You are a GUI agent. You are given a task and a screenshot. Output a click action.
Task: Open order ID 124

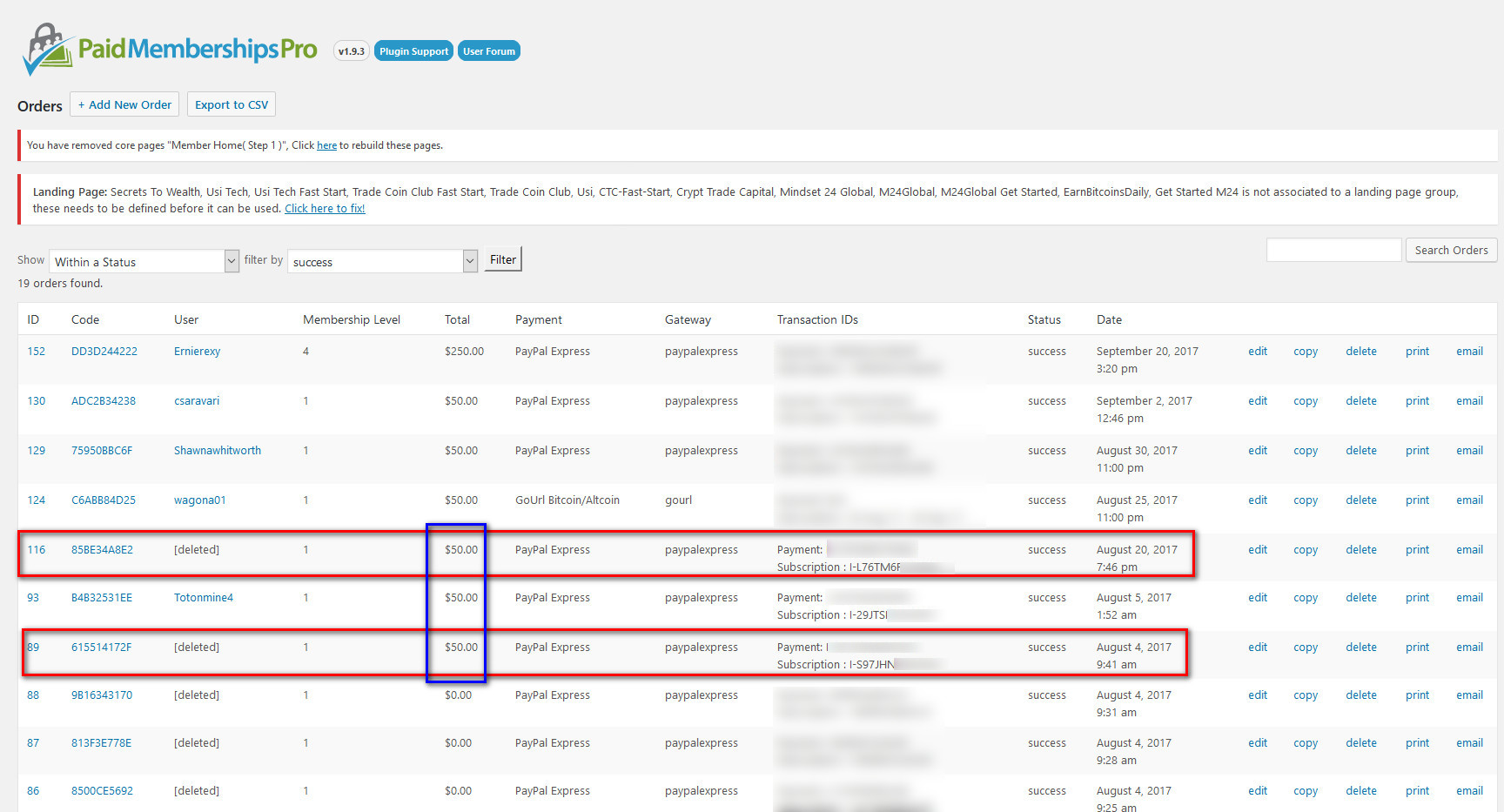[x=36, y=500]
